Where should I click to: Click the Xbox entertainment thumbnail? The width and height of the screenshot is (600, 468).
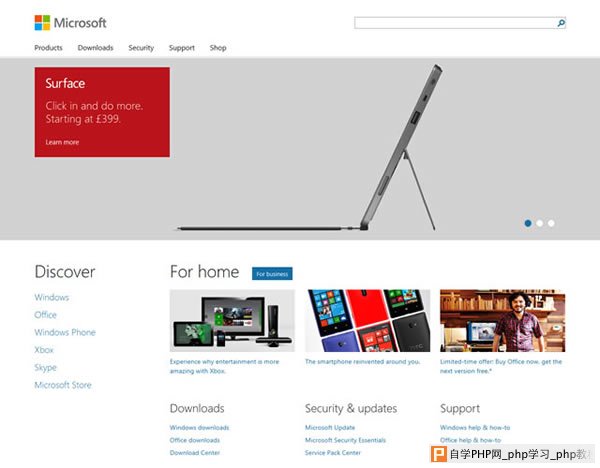coord(232,321)
